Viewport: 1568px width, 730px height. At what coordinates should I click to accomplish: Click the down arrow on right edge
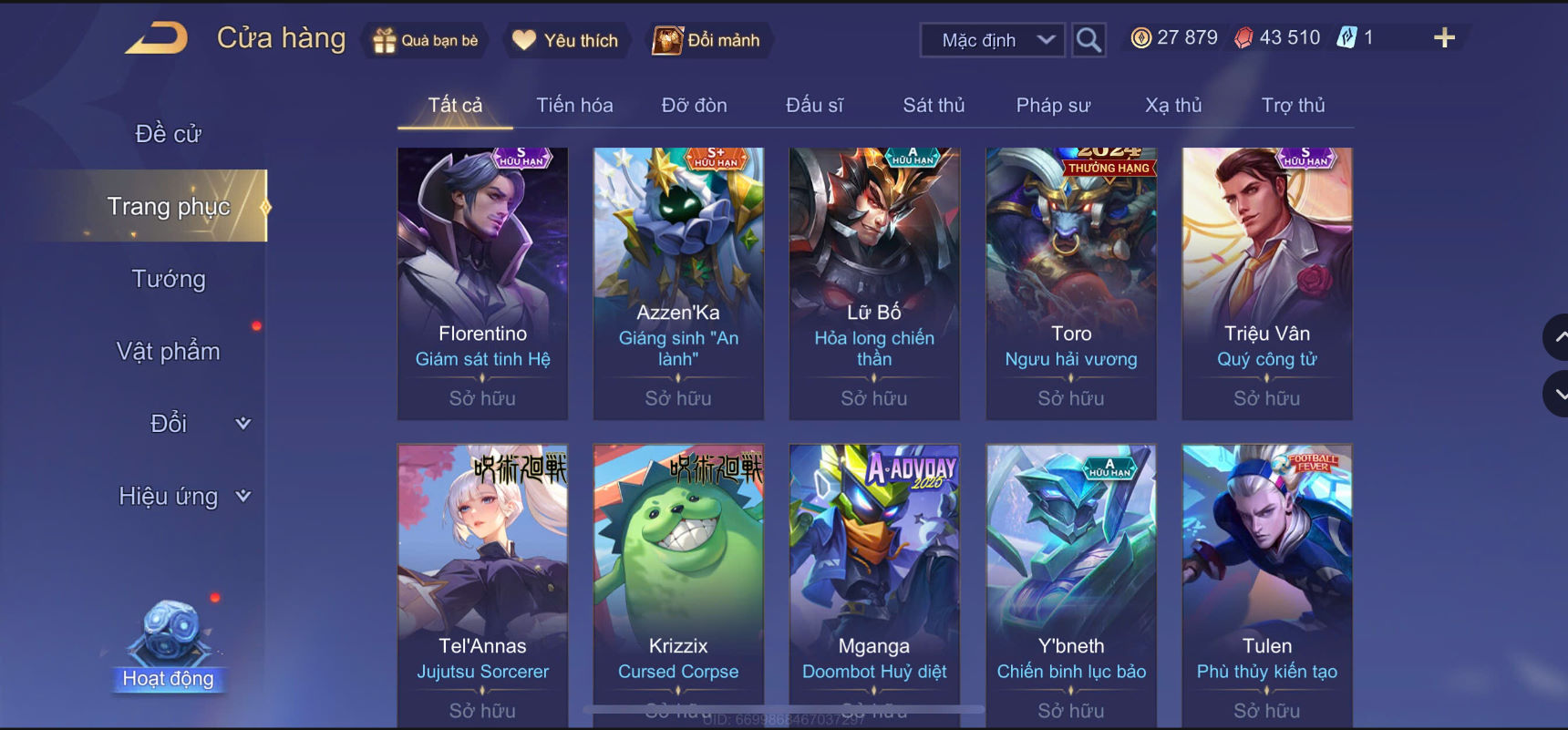pos(1556,394)
